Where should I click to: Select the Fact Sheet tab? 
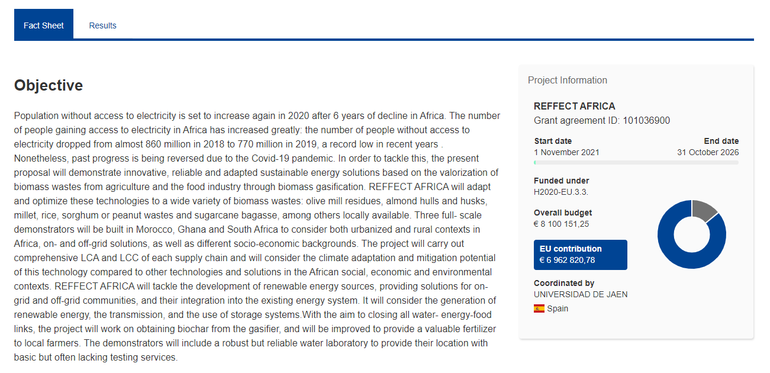(44, 26)
